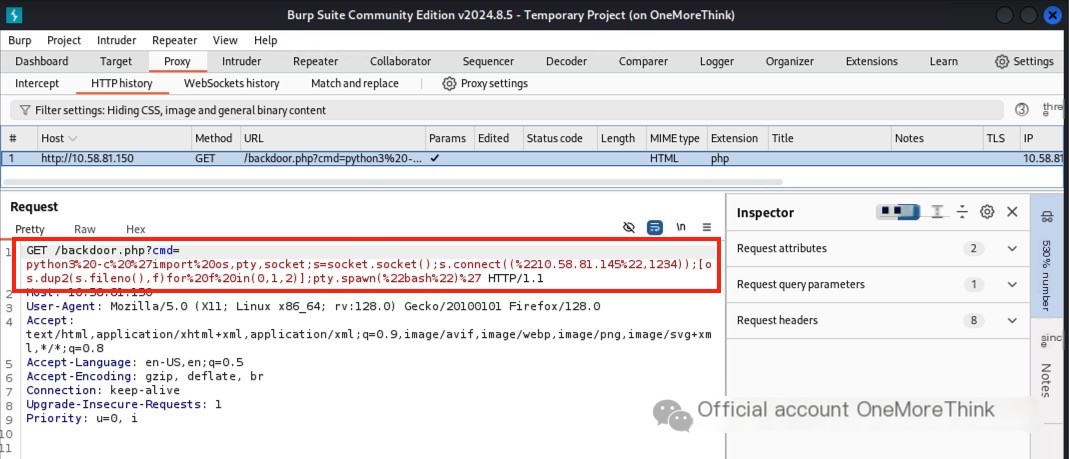1069x459 pixels.
Task: Select the http://10.58.81.150 history row
Action: coord(534,159)
